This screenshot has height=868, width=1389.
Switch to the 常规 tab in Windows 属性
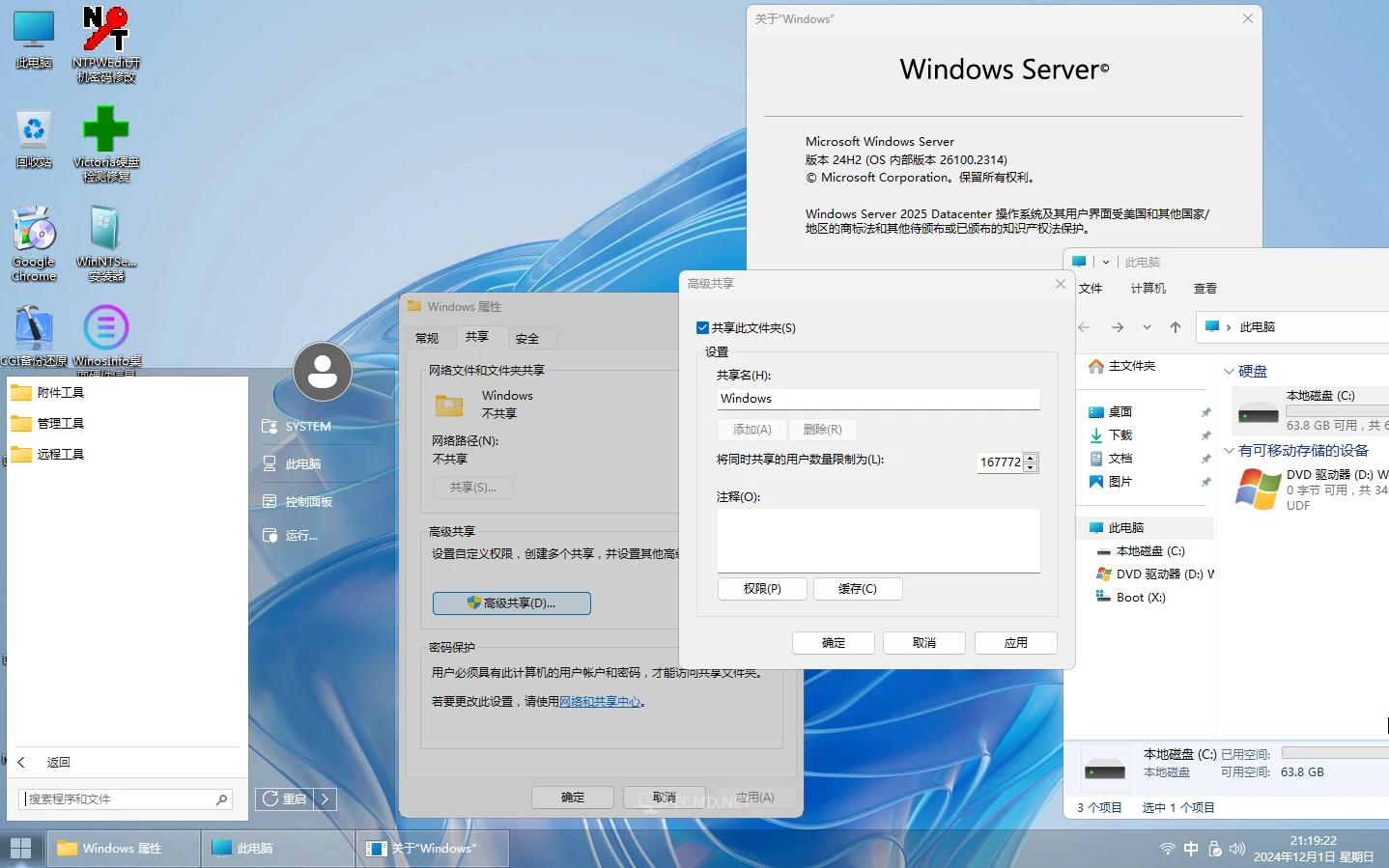click(427, 339)
